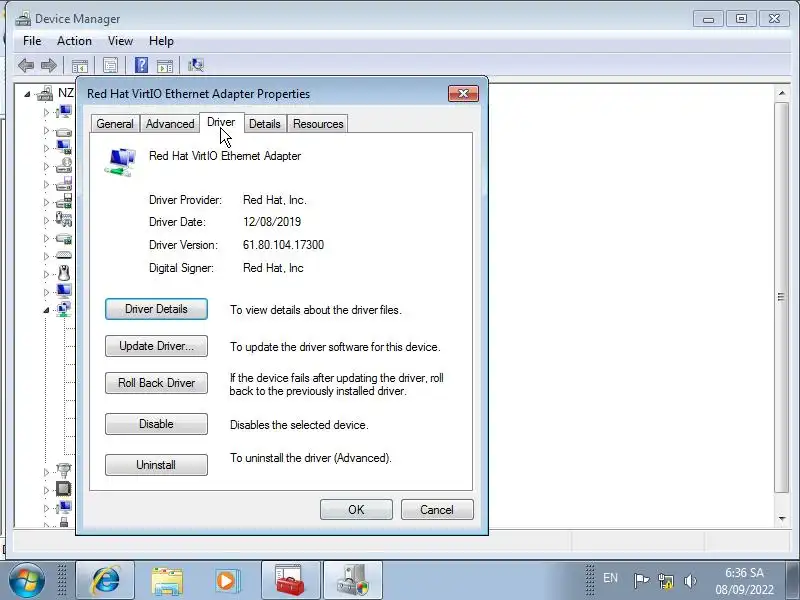Open Windows Explorer folder taskbar icon
Viewport: 800px width, 600px height.
[x=167, y=581]
